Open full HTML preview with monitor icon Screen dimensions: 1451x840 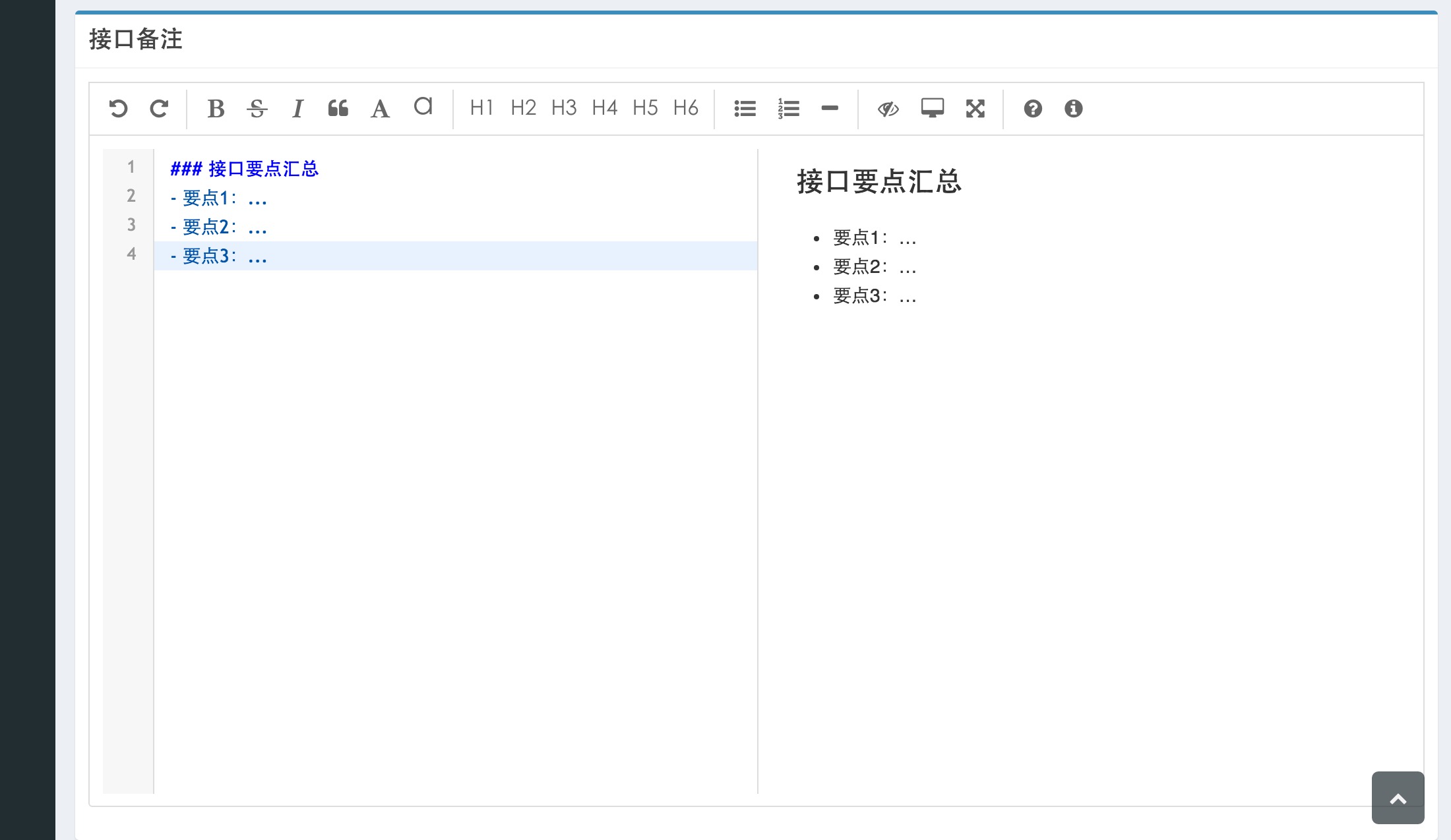pyautogui.click(x=932, y=108)
